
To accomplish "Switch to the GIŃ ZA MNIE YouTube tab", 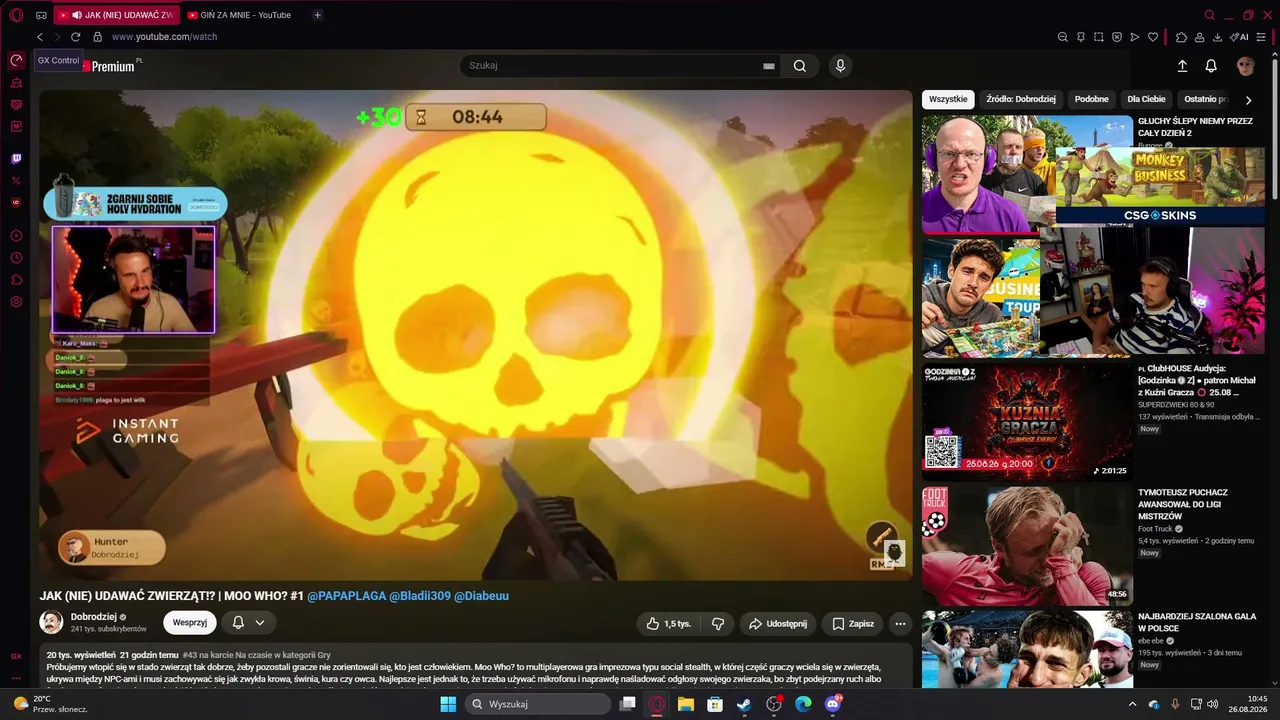I will coord(239,15).
